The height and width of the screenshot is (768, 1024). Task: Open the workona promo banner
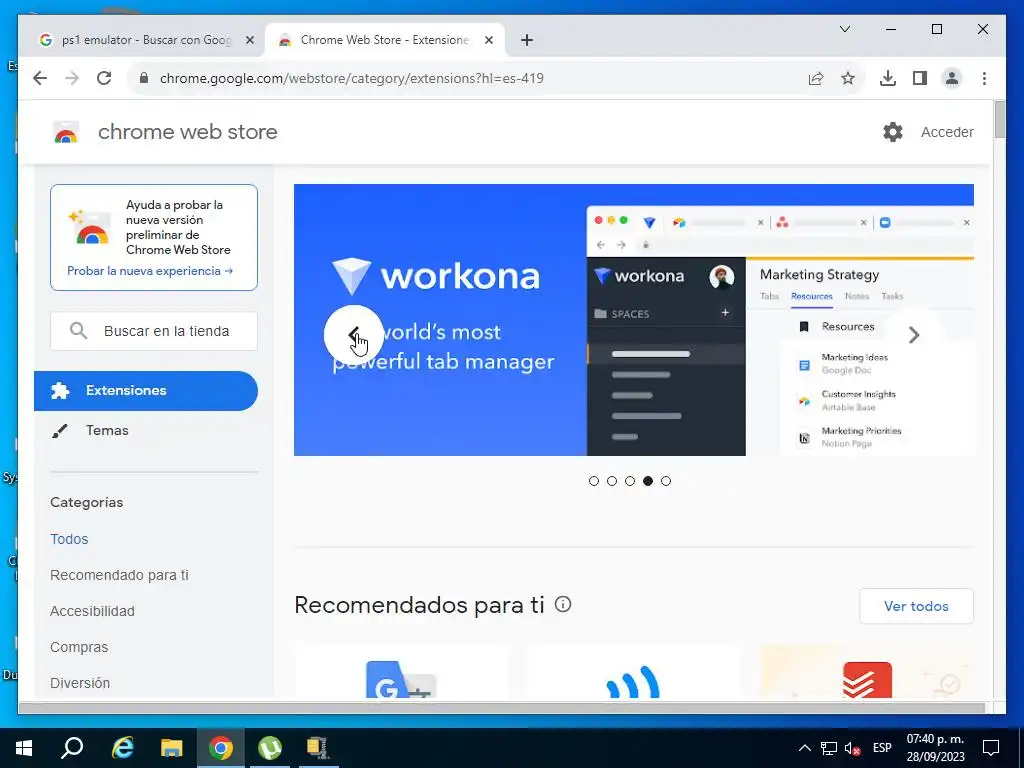click(x=633, y=320)
